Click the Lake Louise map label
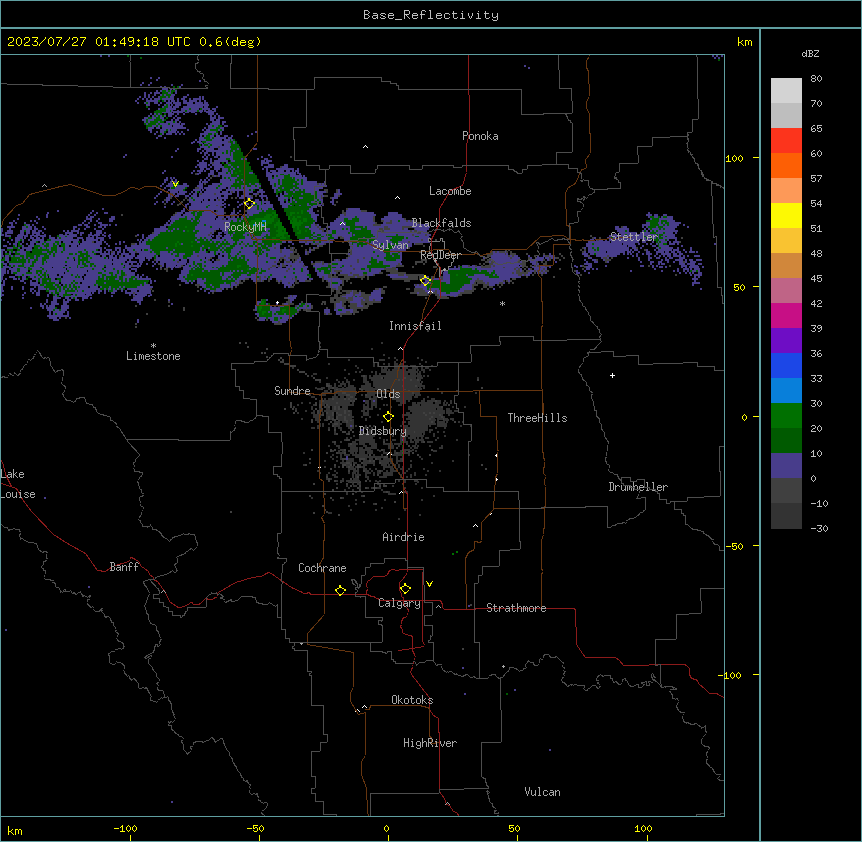 18,484
